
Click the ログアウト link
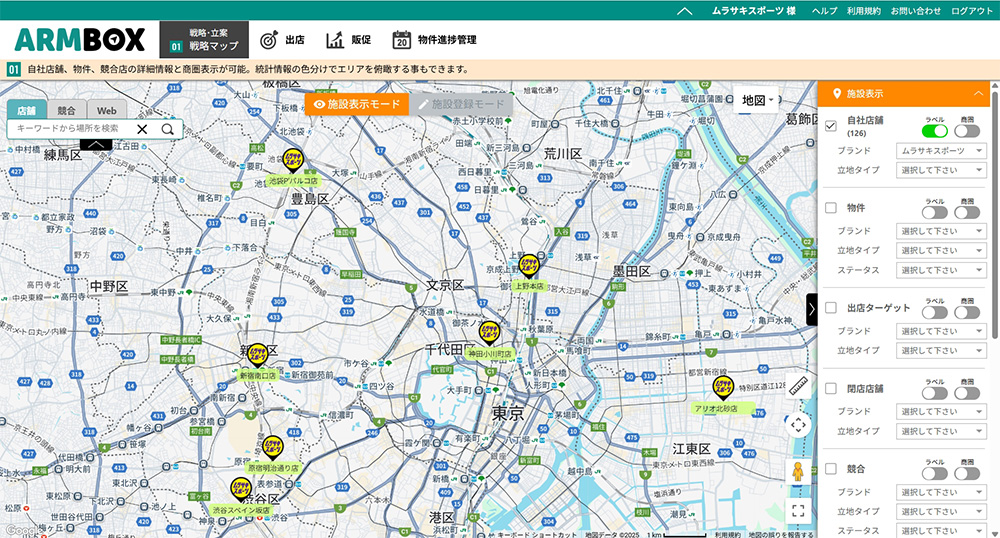972,10
